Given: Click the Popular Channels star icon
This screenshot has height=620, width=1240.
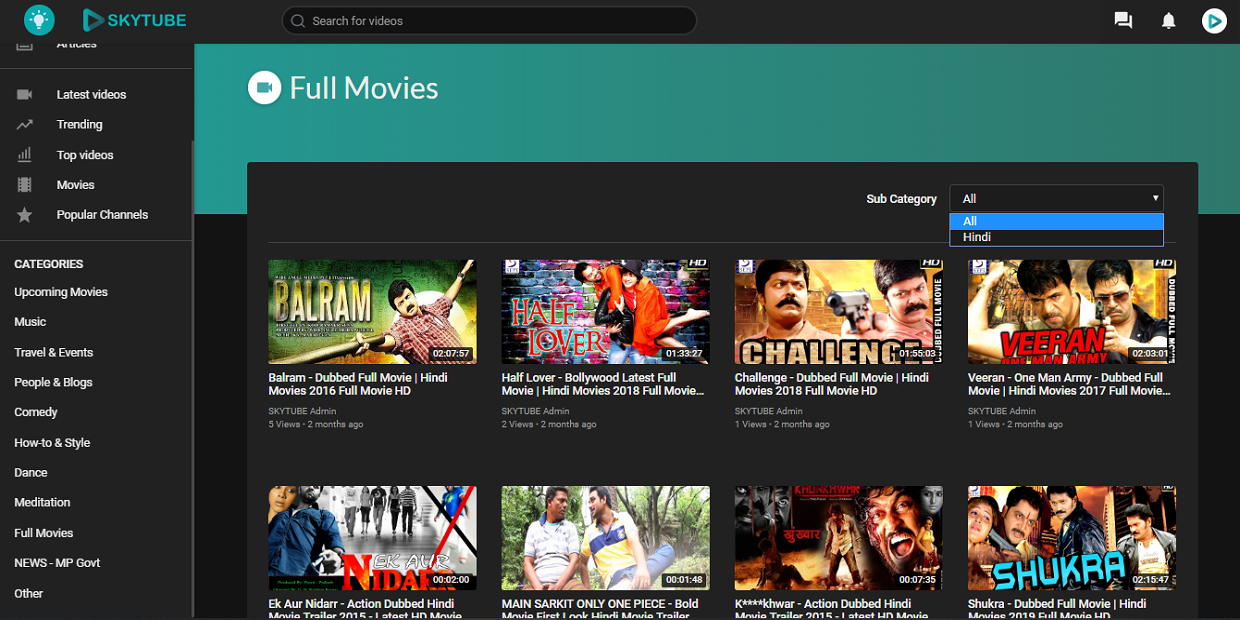Looking at the screenshot, I should [25, 215].
